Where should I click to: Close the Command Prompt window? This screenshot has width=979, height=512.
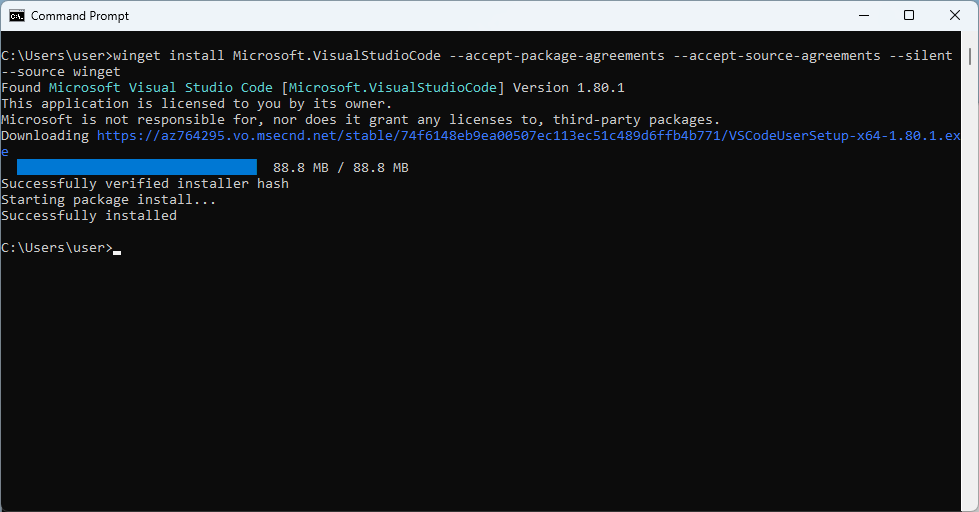coord(955,16)
